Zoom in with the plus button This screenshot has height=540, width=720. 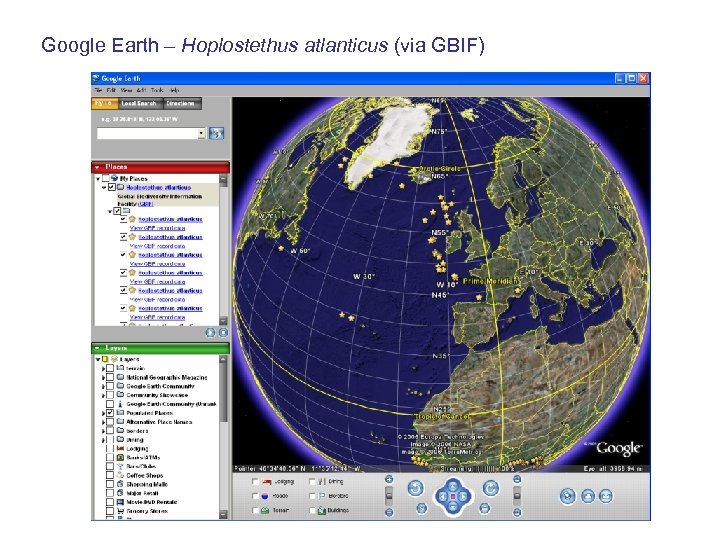[389, 479]
